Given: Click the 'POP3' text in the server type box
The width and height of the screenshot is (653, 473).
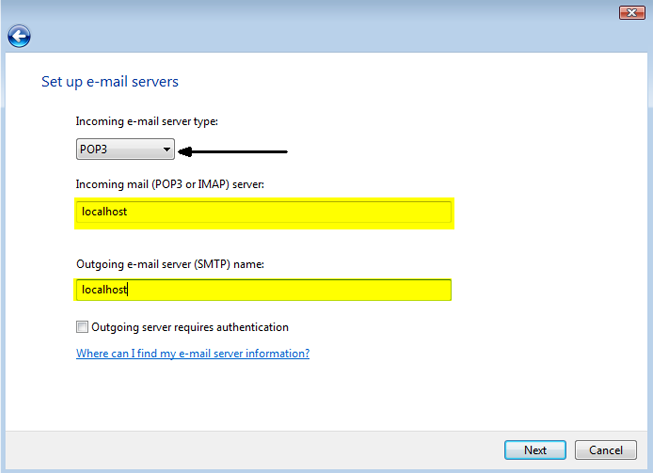Looking at the screenshot, I should [x=95, y=150].
